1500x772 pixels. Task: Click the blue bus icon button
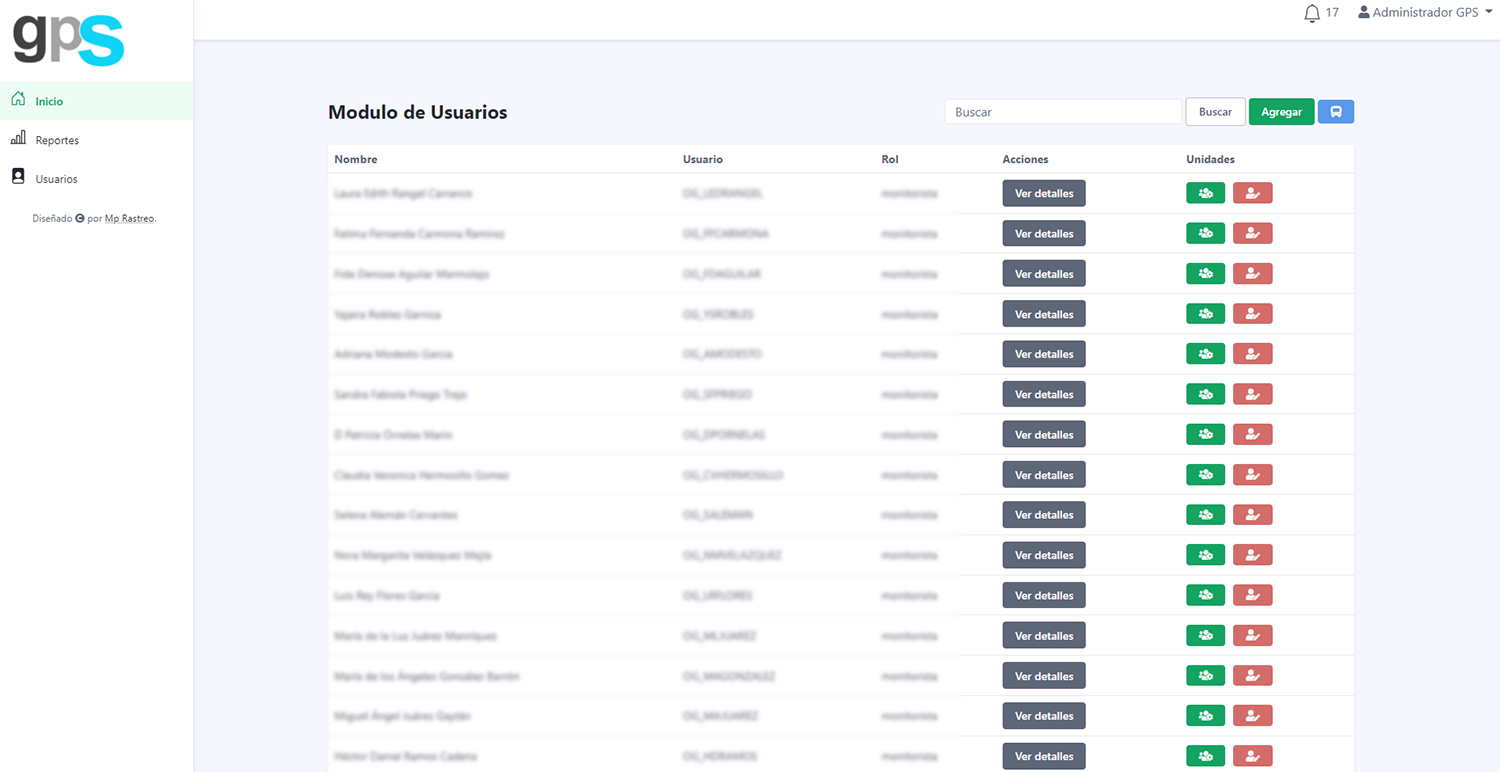coord(1335,112)
